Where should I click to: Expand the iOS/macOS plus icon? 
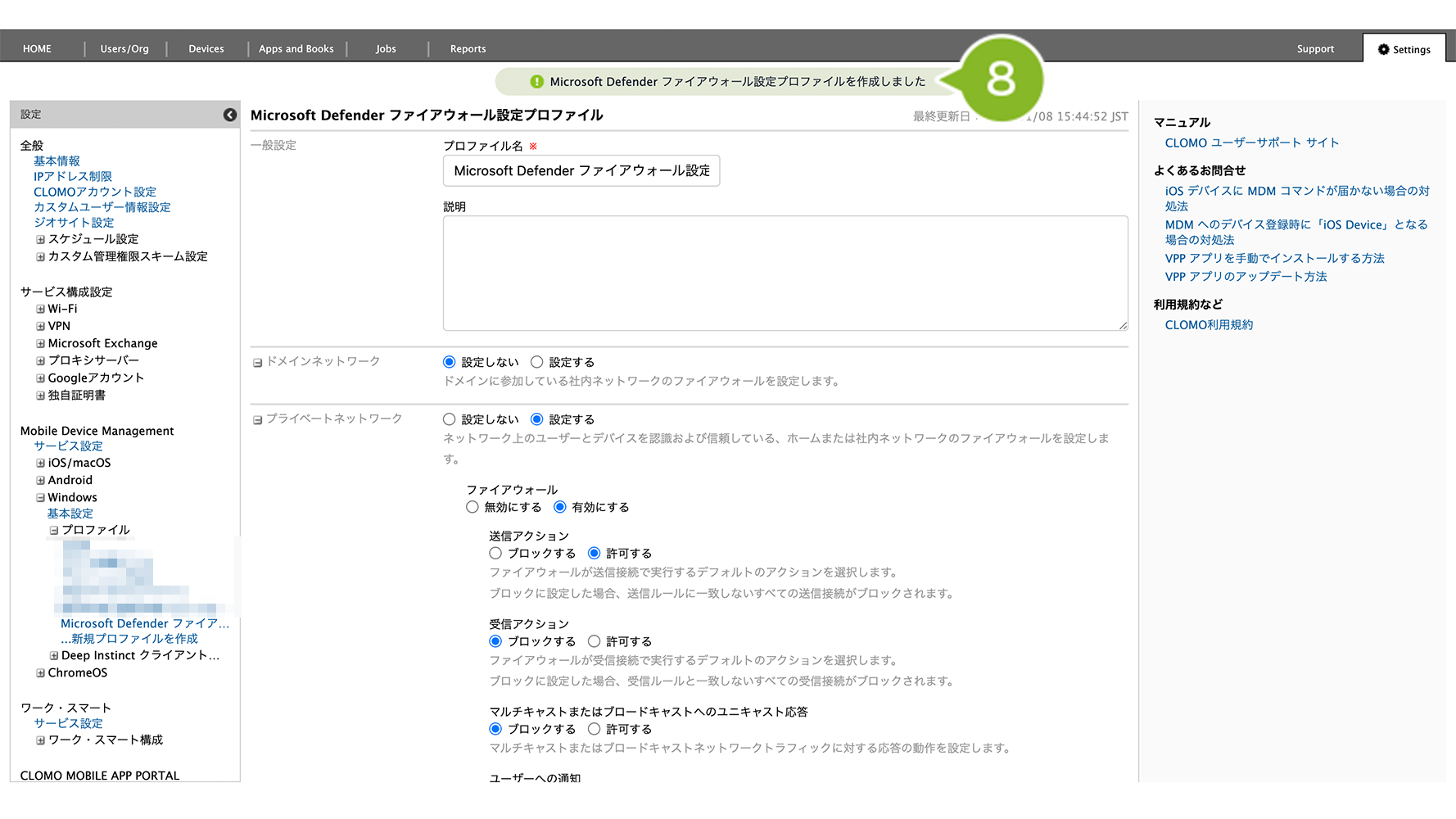pos(40,464)
